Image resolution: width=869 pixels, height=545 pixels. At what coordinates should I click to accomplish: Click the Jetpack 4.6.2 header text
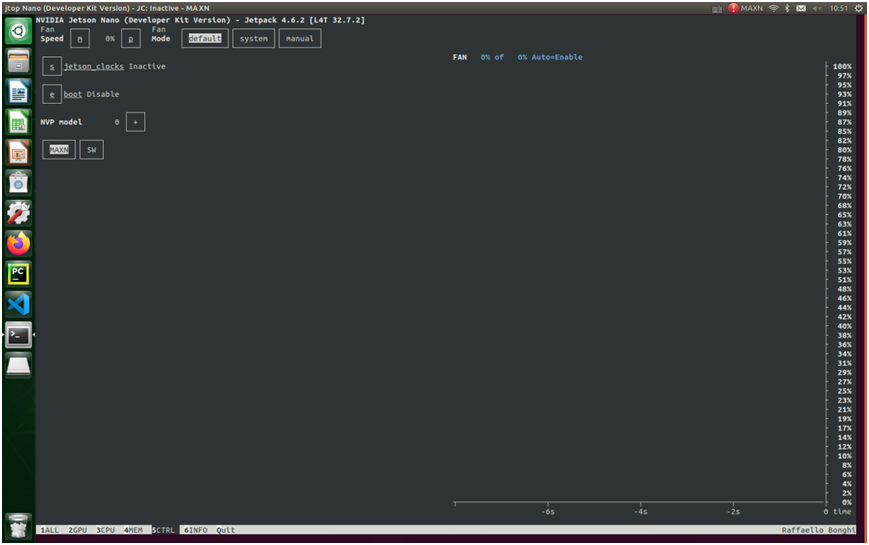274,20
